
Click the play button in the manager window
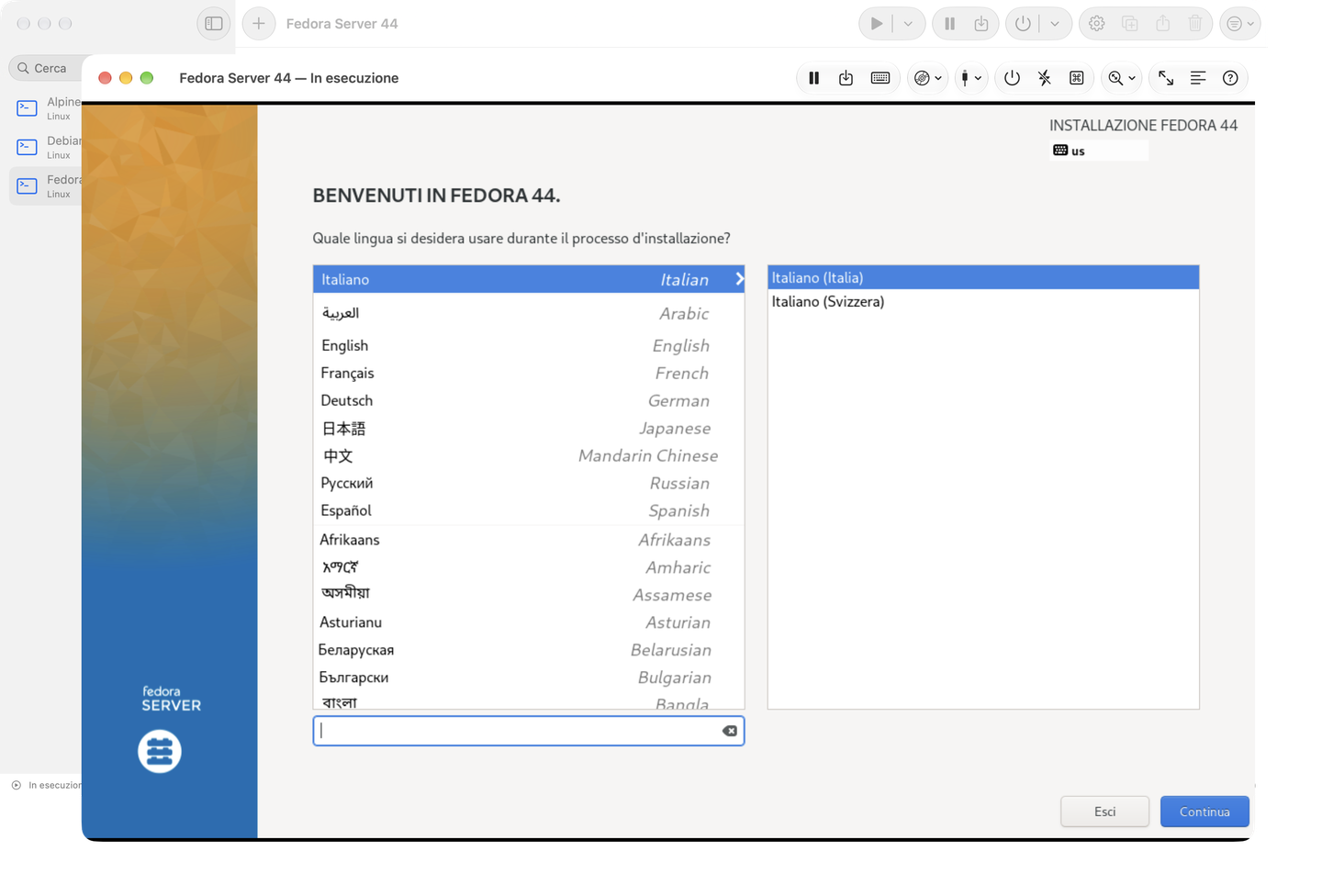point(877,24)
